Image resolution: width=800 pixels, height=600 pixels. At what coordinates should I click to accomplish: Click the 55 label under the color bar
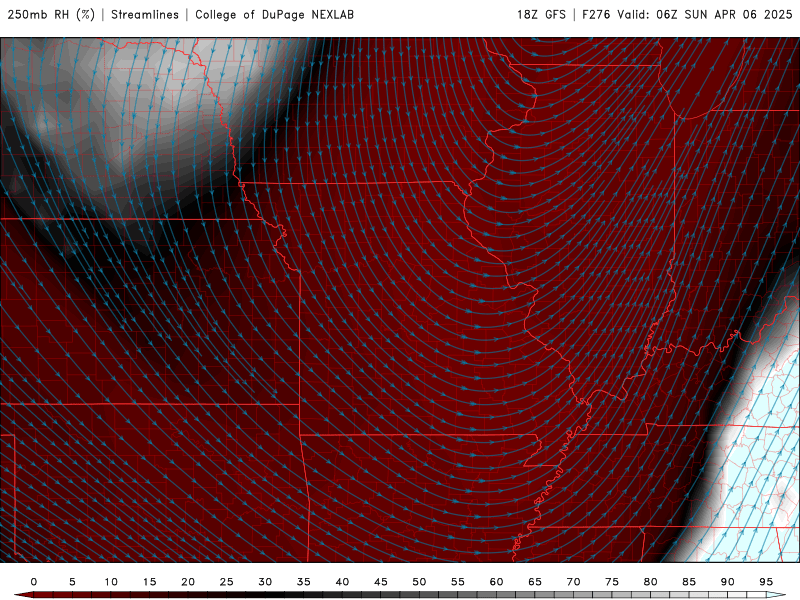(x=458, y=582)
